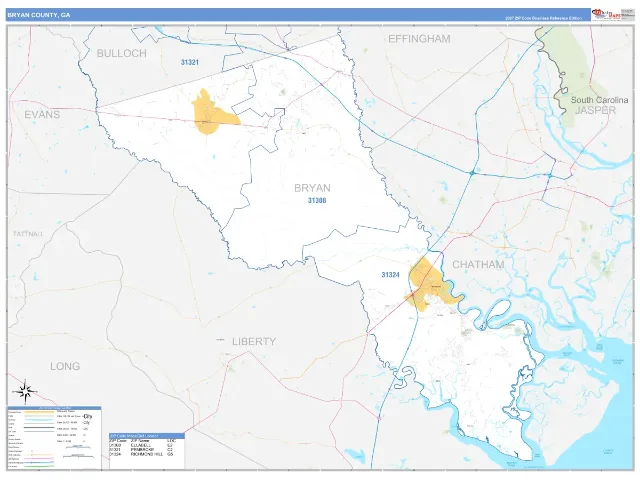The width and height of the screenshot is (640, 480).
Task: Select the 'EVANS' county label
Action: 42,114
